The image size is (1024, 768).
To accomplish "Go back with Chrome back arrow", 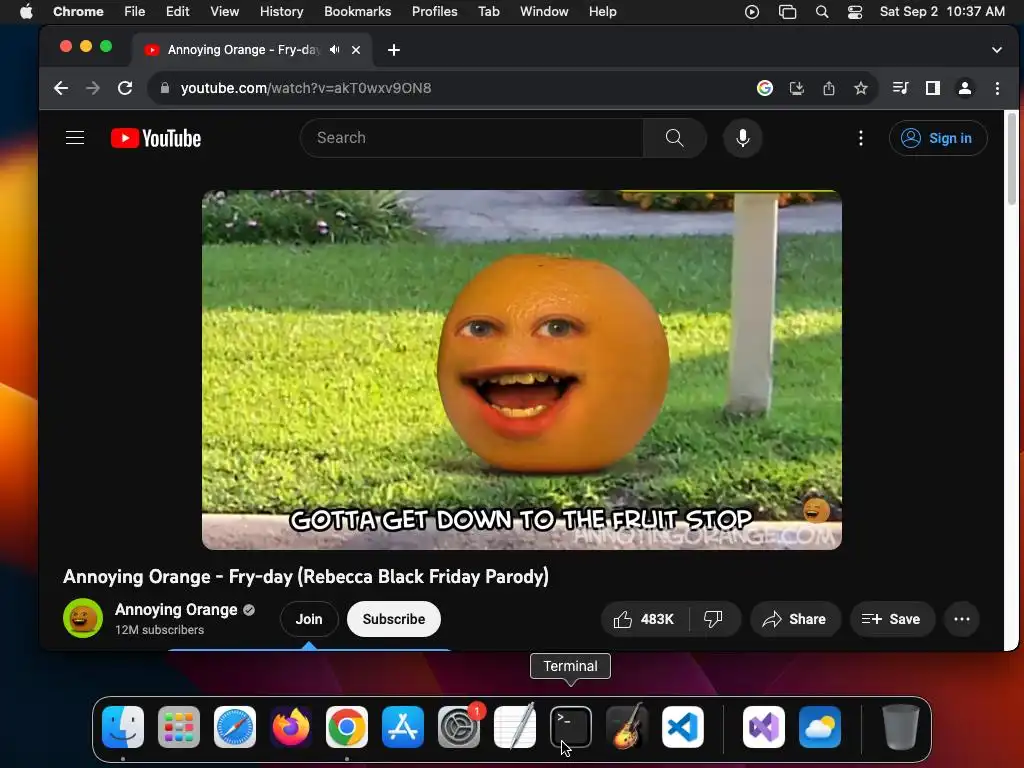I will (61, 88).
